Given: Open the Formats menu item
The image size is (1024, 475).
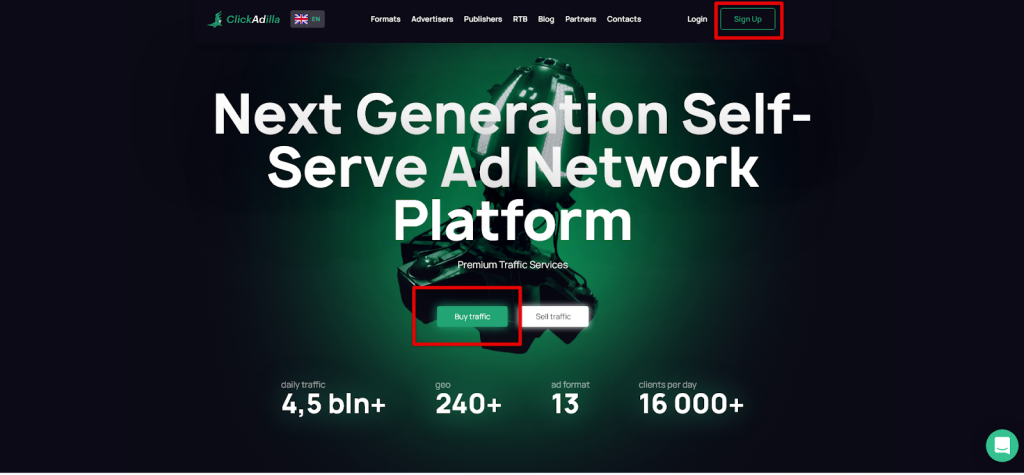Looking at the screenshot, I should [385, 19].
